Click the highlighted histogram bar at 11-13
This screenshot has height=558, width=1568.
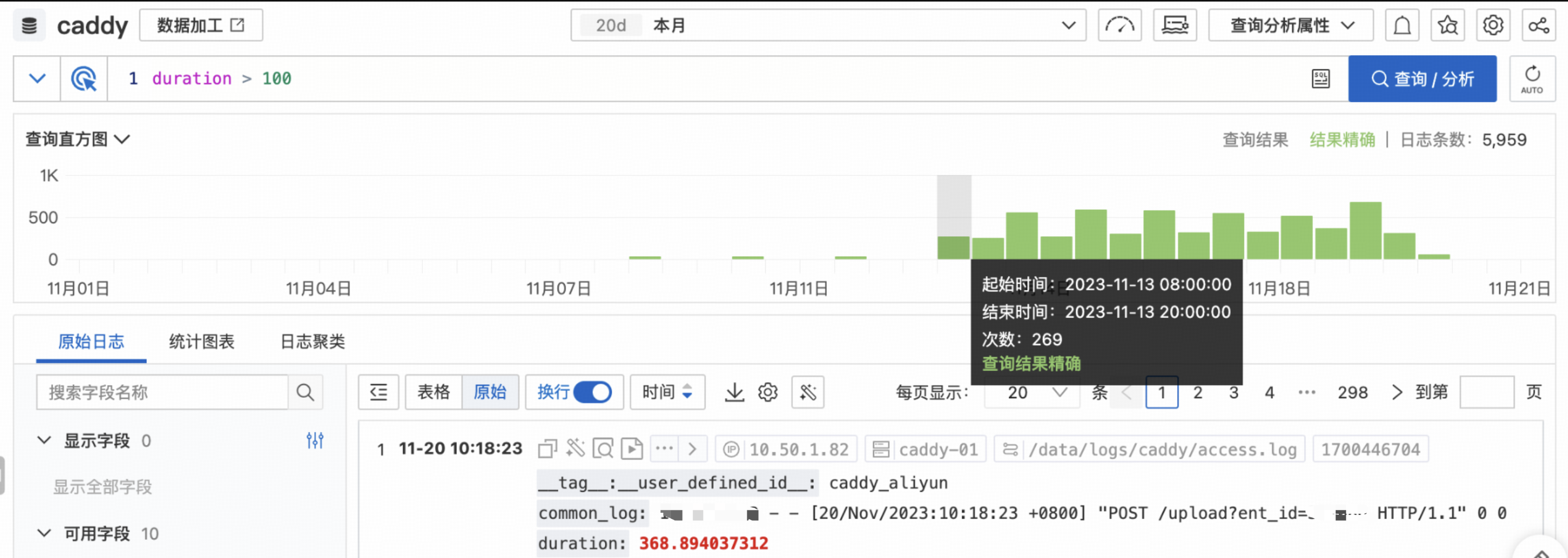(x=953, y=248)
